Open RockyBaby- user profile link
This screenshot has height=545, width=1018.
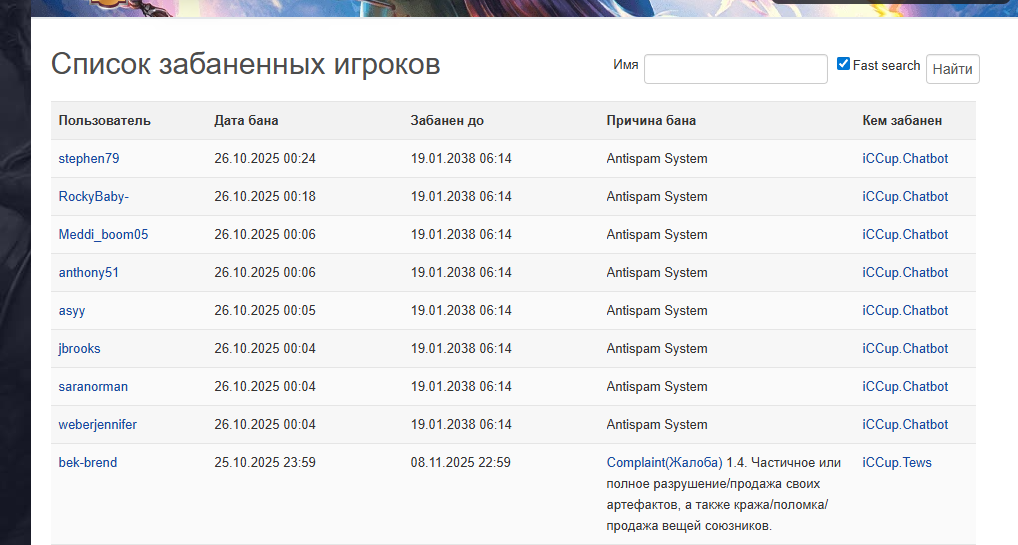point(93,197)
